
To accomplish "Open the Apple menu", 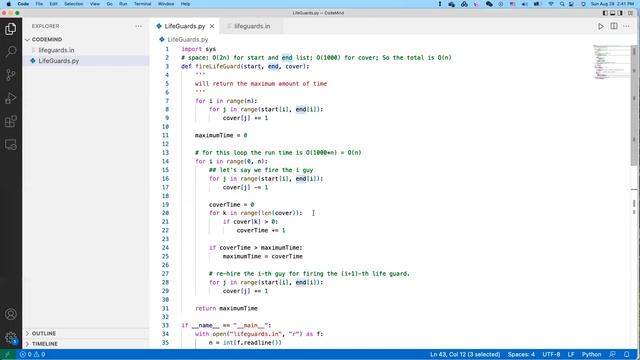I will point(8,4).
